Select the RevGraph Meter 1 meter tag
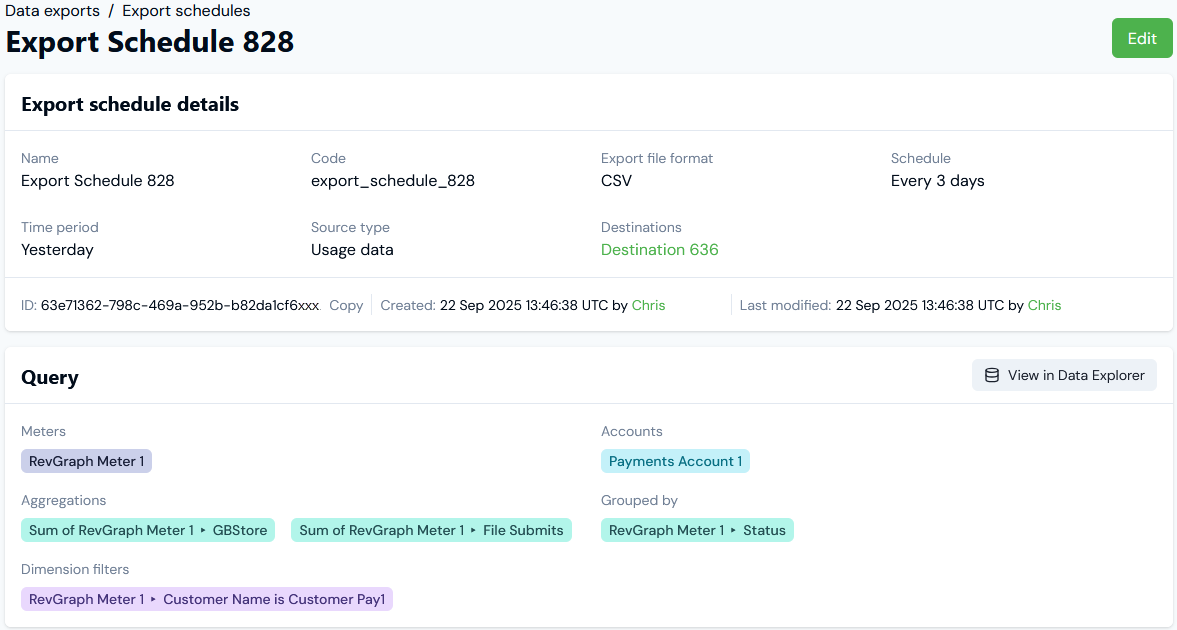 click(x=86, y=461)
